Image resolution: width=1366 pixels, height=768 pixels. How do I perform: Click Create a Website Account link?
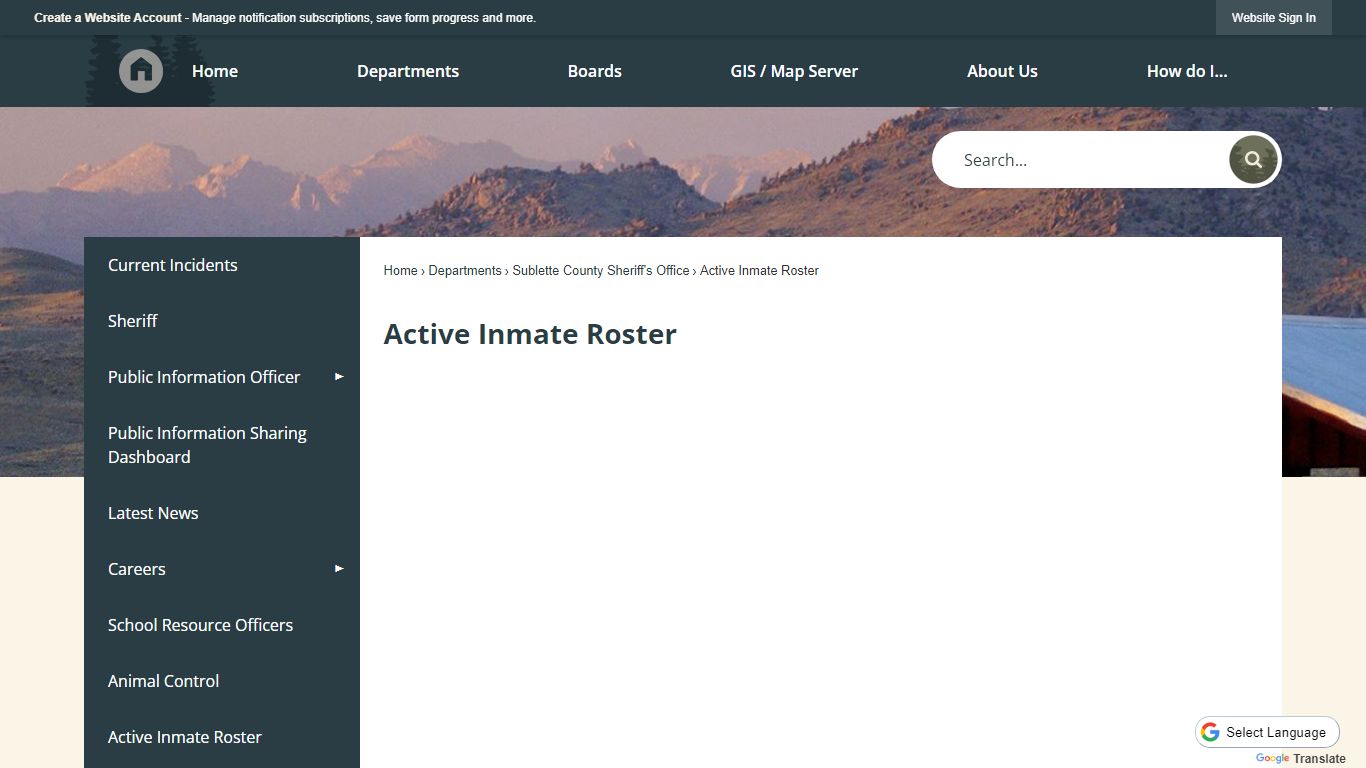pyautogui.click(x=108, y=18)
